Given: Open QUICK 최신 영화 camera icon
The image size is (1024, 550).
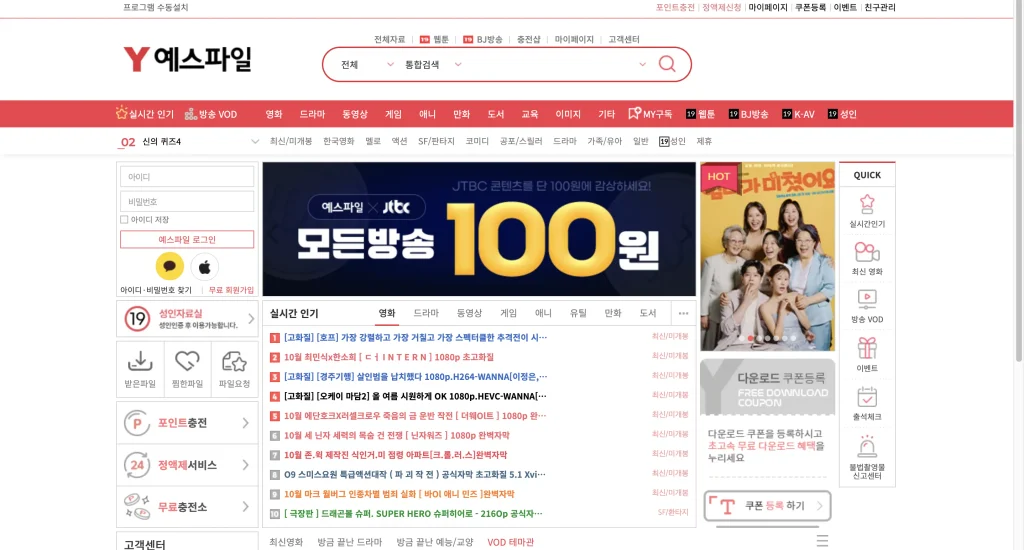Looking at the screenshot, I should [867, 252].
